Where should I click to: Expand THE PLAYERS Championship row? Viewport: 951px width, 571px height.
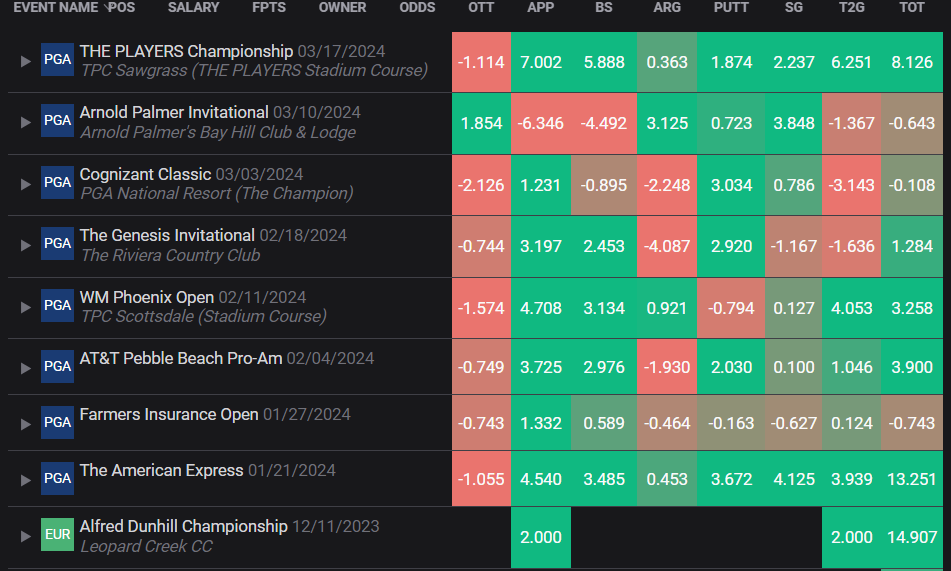click(x=25, y=61)
